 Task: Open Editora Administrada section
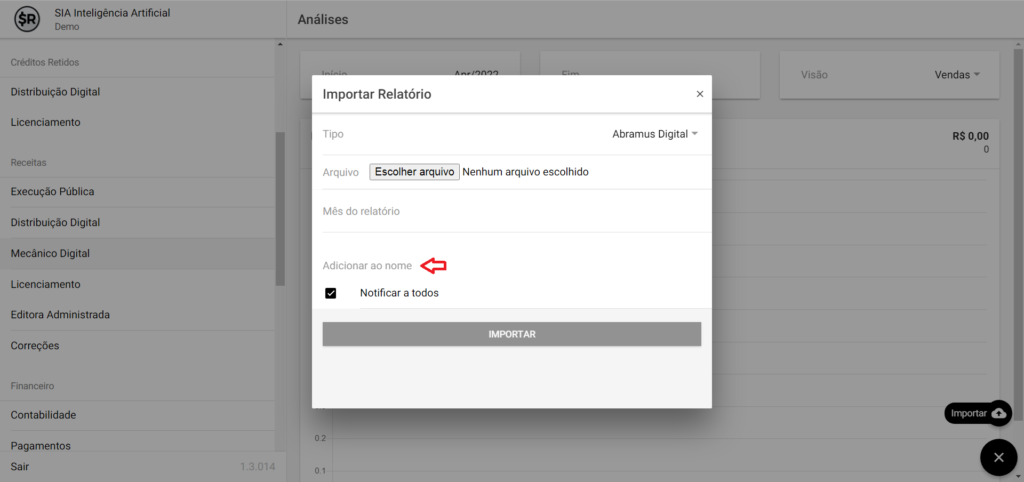click(60, 315)
